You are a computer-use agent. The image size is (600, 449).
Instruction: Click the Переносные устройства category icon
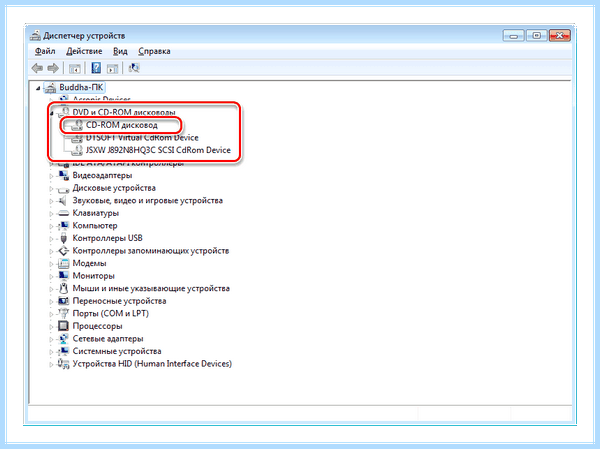[x=63, y=301]
